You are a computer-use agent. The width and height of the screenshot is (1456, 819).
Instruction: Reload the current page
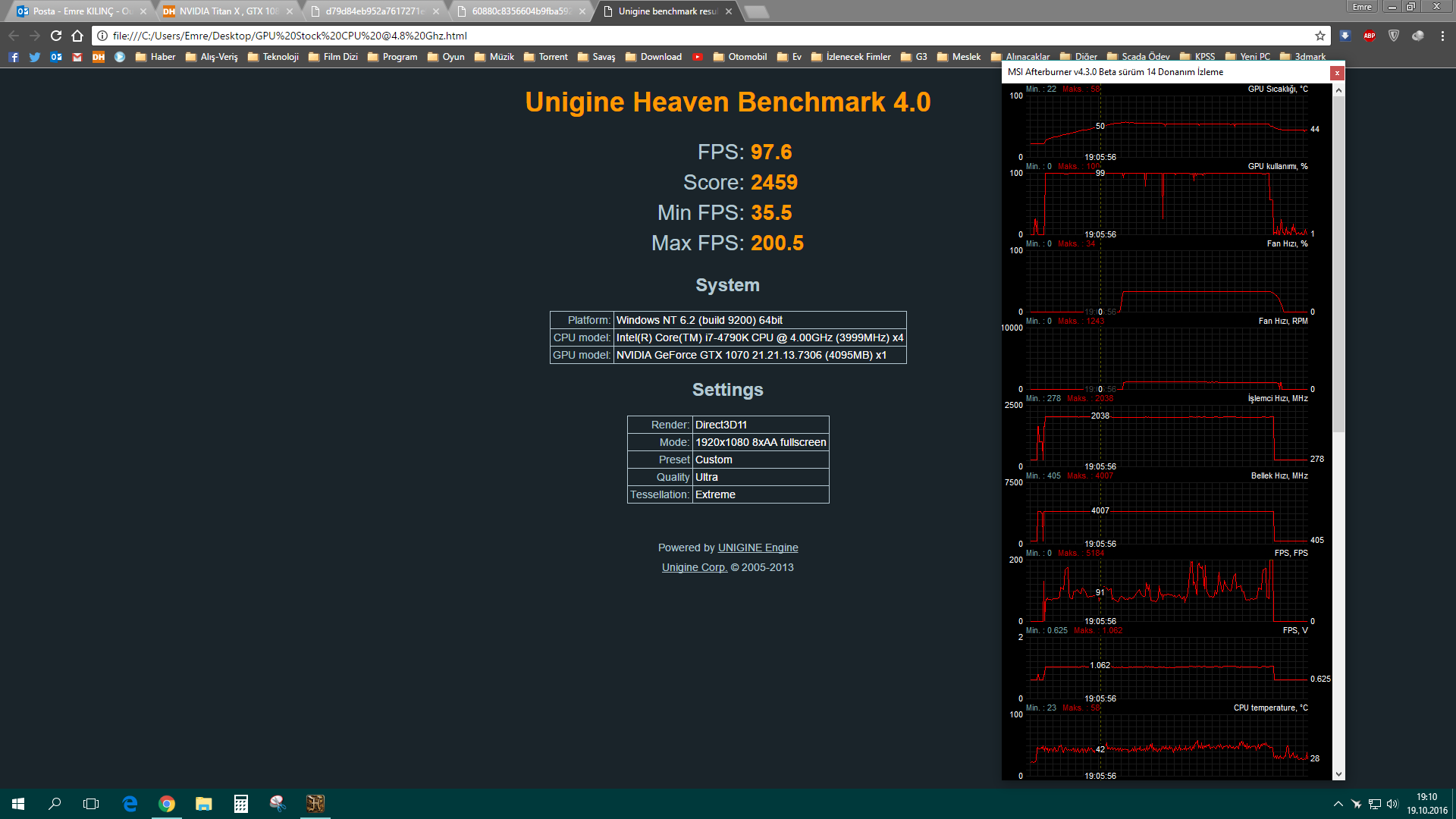click(56, 36)
